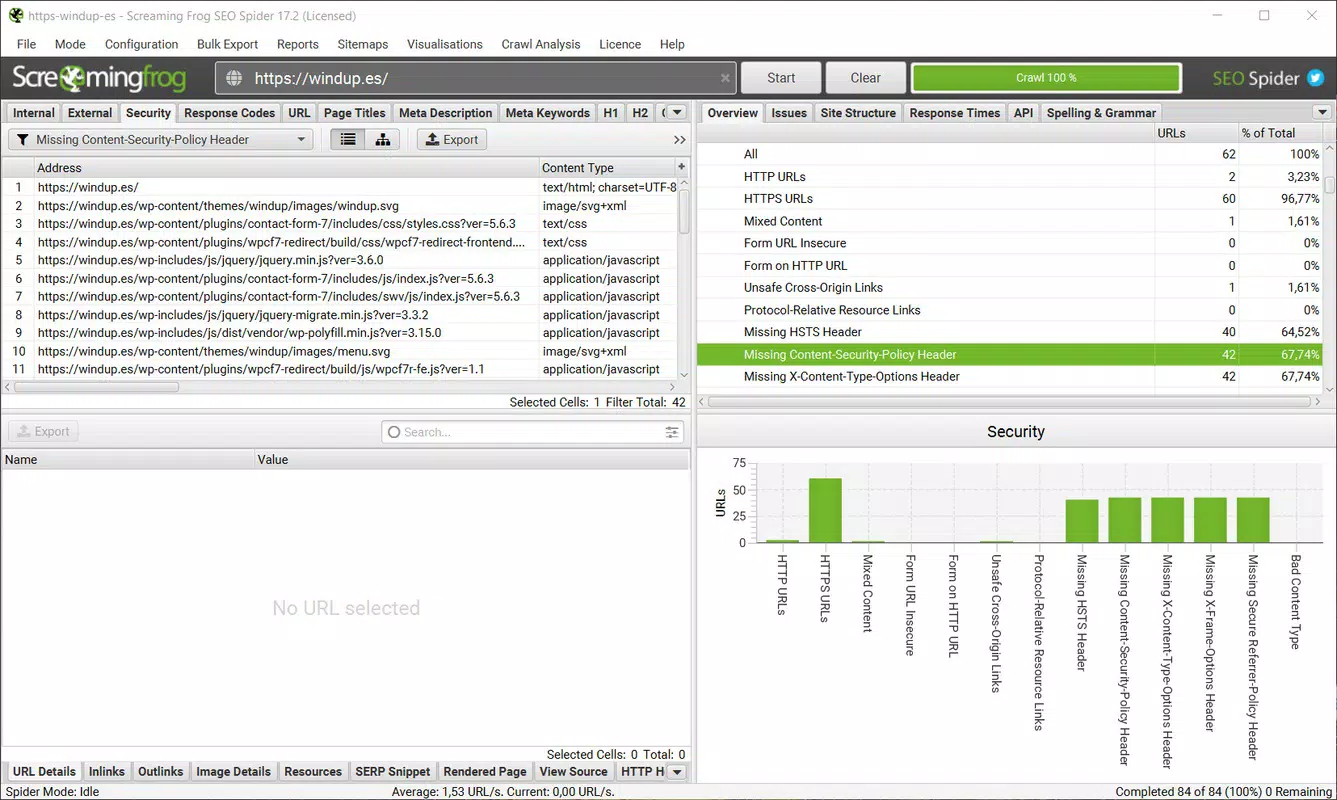Open the Bulk Export menu

(227, 44)
